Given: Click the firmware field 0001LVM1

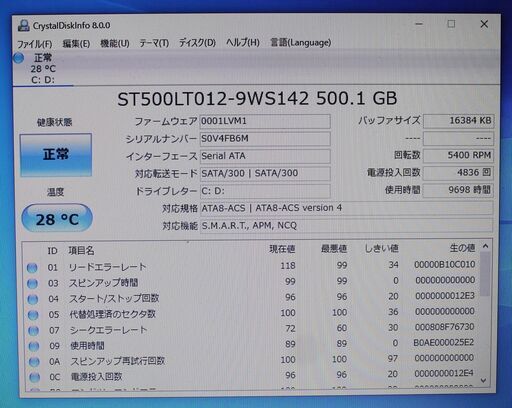Looking at the screenshot, I should pyautogui.click(x=265, y=121).
